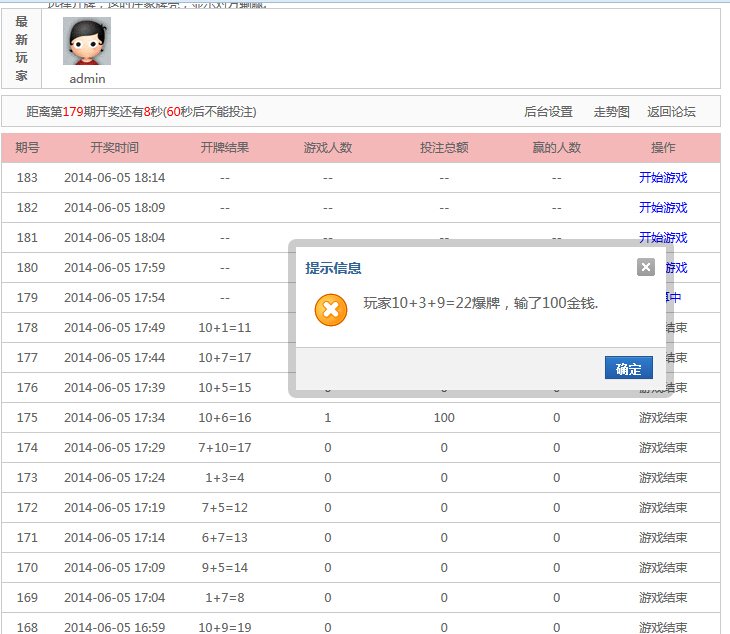The image size is (730, 634).
Task: Click the 提示信息 dialog title
Action: pyautogui.click(x=333, y=268)
